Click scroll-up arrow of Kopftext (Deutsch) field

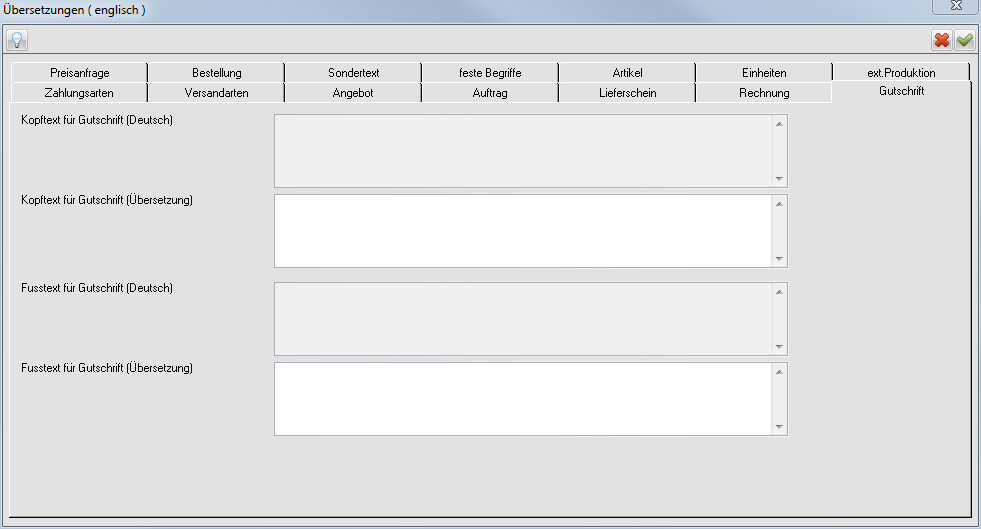pyautogui.click(x=779, y=124)
